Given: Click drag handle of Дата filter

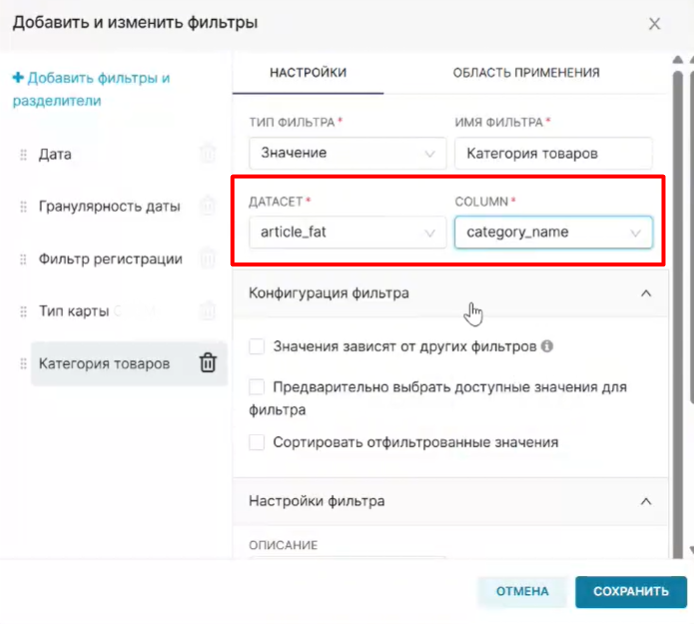Looking at the screenshot, I should (x=23, y=155).
